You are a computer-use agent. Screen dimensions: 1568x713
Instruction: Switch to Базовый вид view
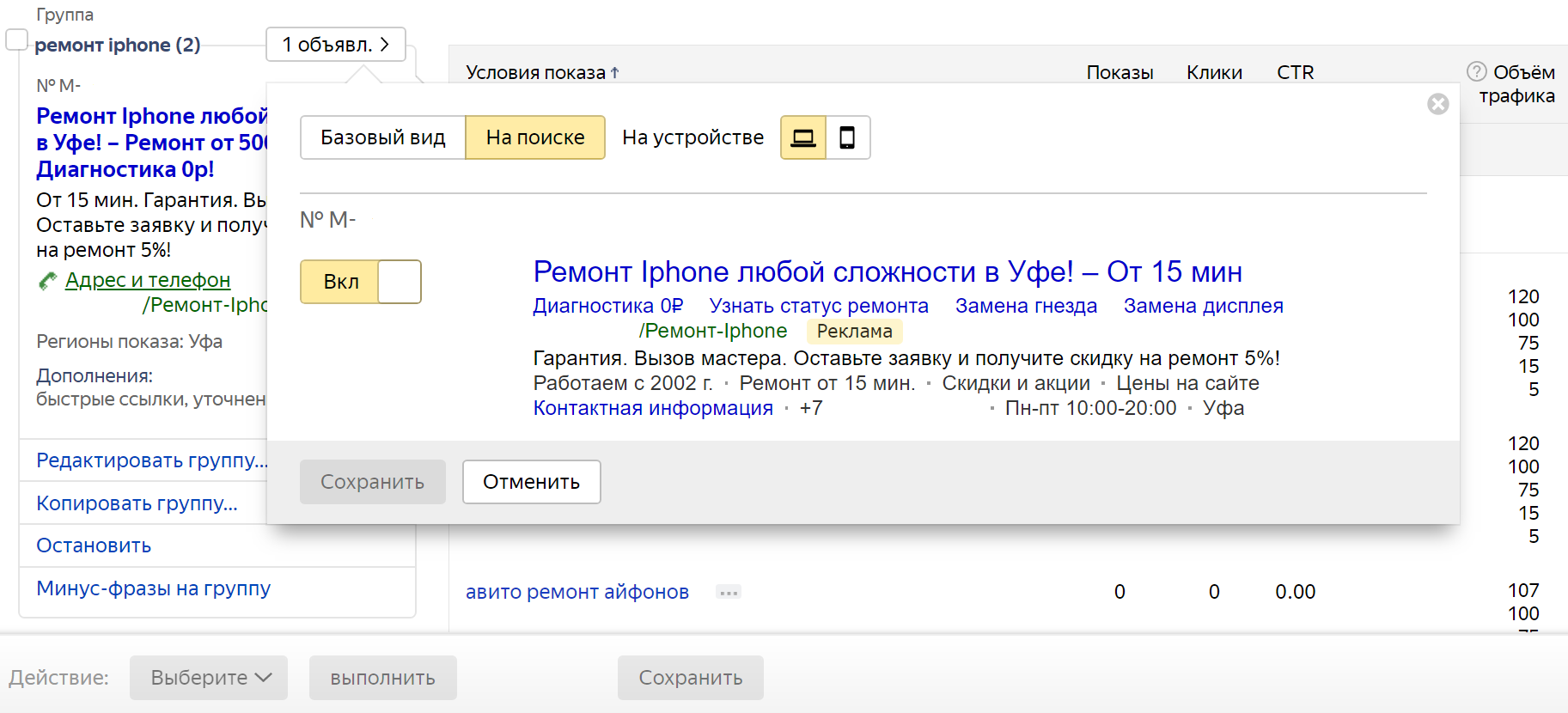pyautogui.click(x=383, y=137)
